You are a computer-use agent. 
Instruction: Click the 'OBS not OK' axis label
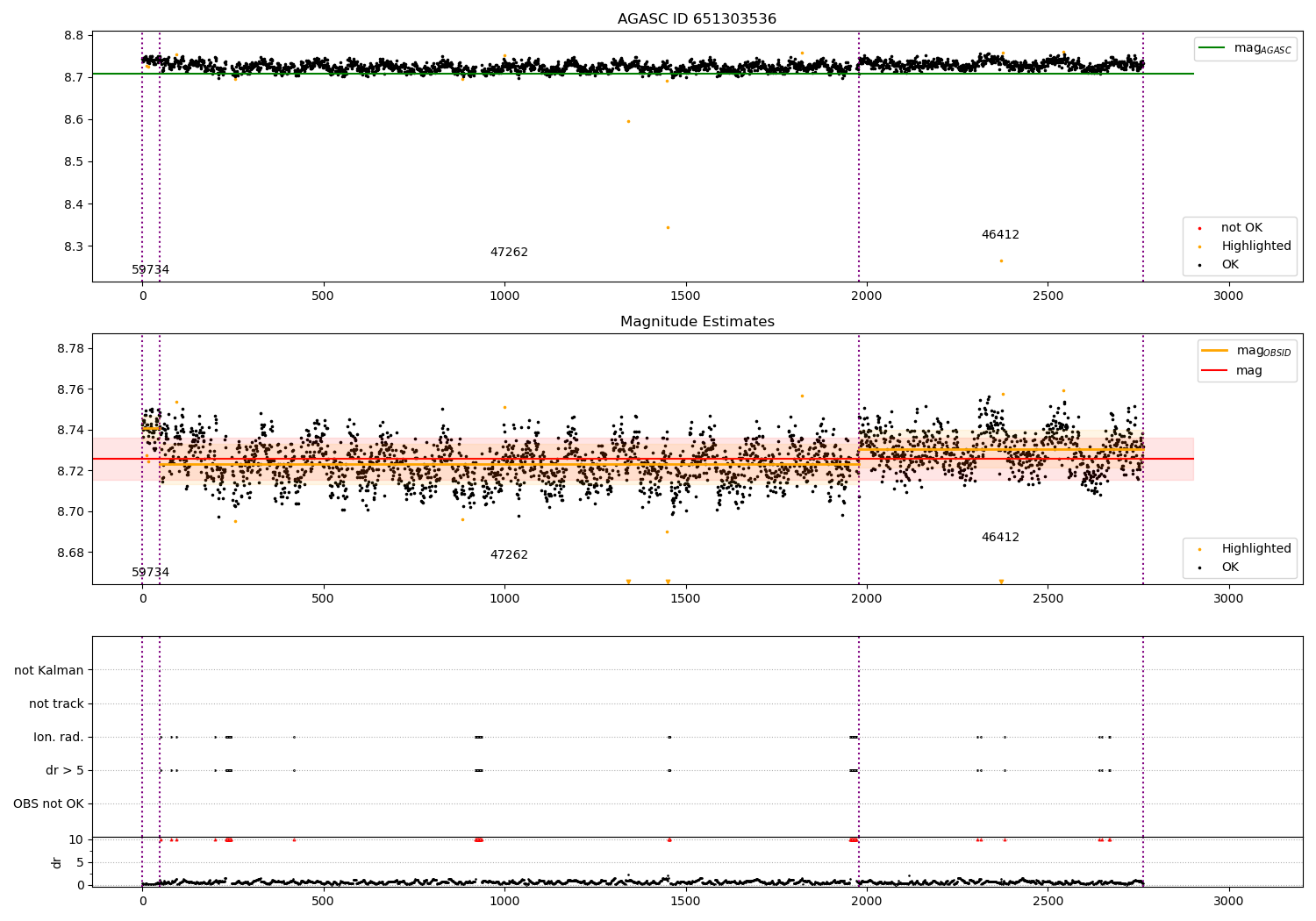tap(48, 804)
